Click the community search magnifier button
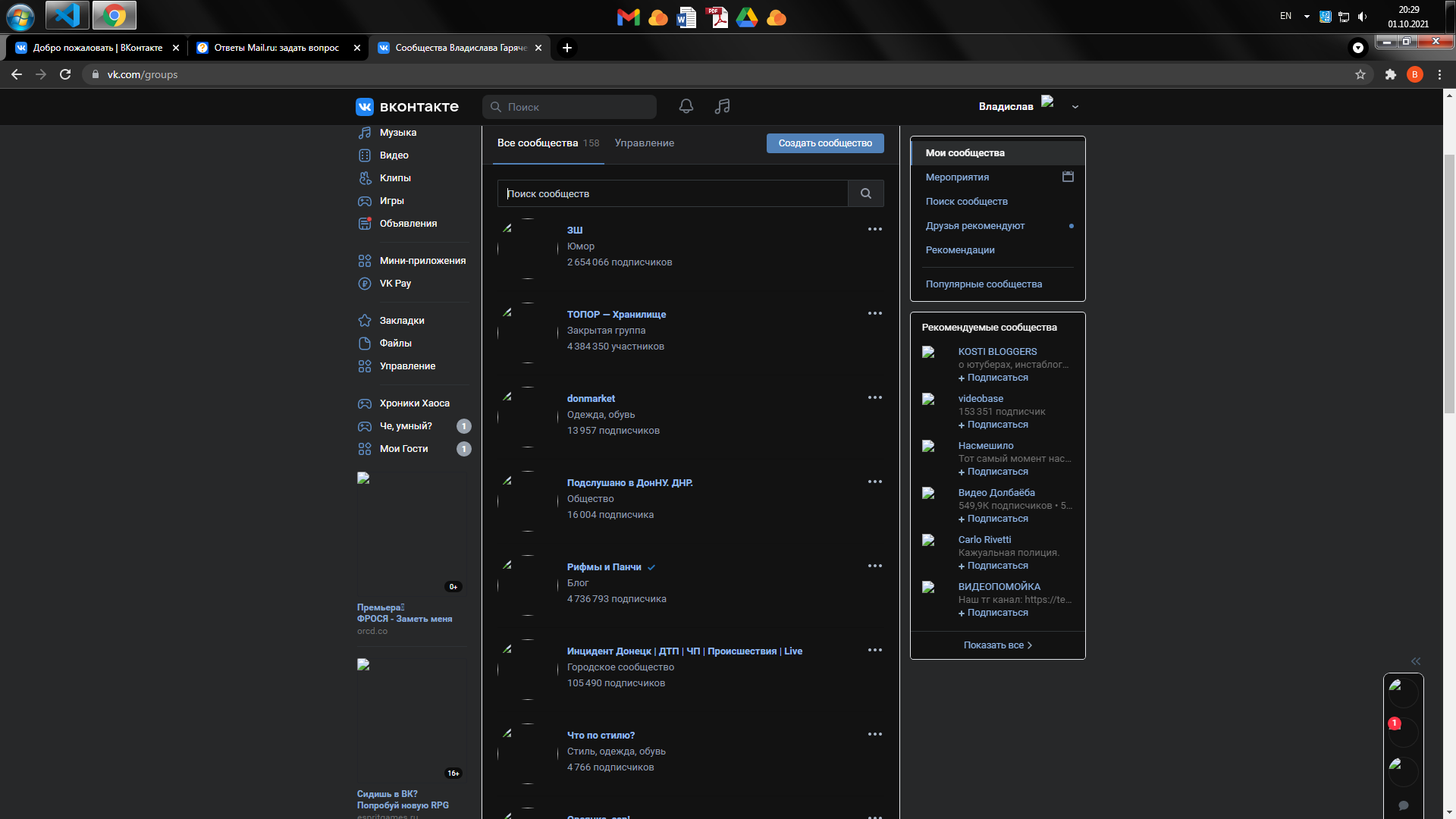The image size is (1456, 819). pos(865,193)
